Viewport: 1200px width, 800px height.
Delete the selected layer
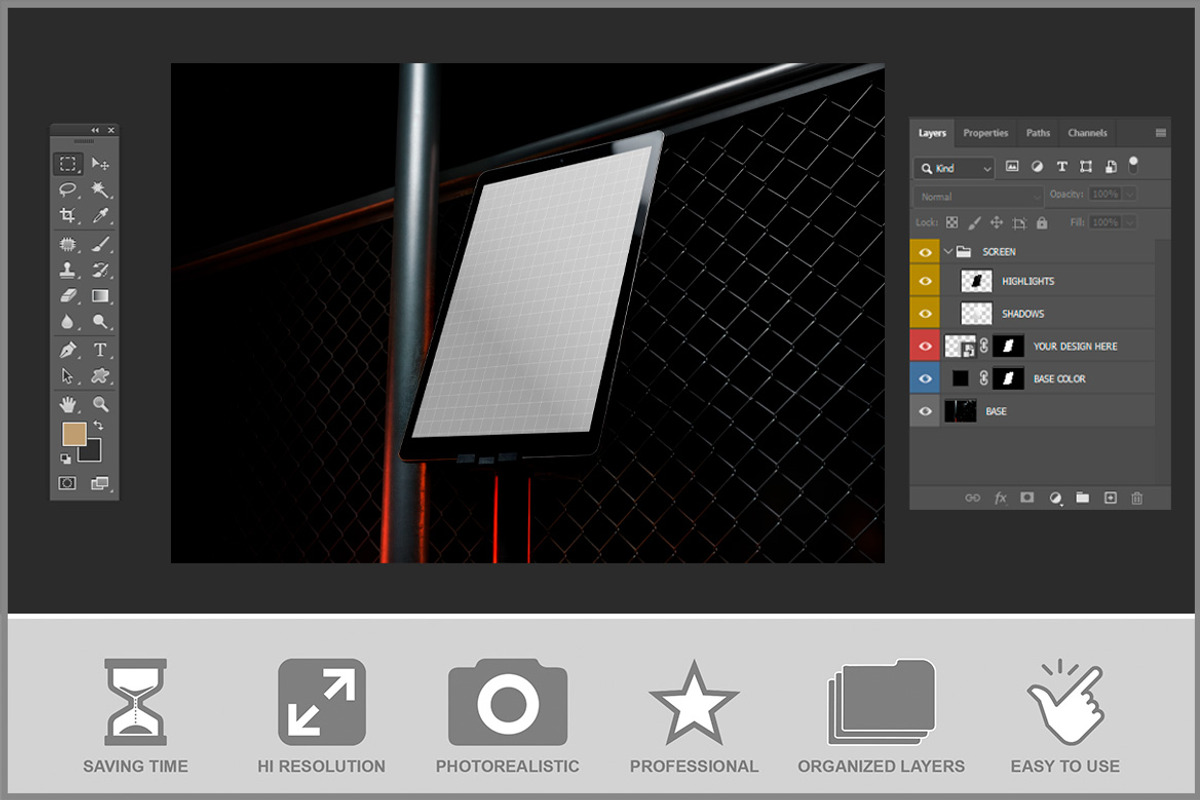pyautogui.click(x=1137, y=497)
